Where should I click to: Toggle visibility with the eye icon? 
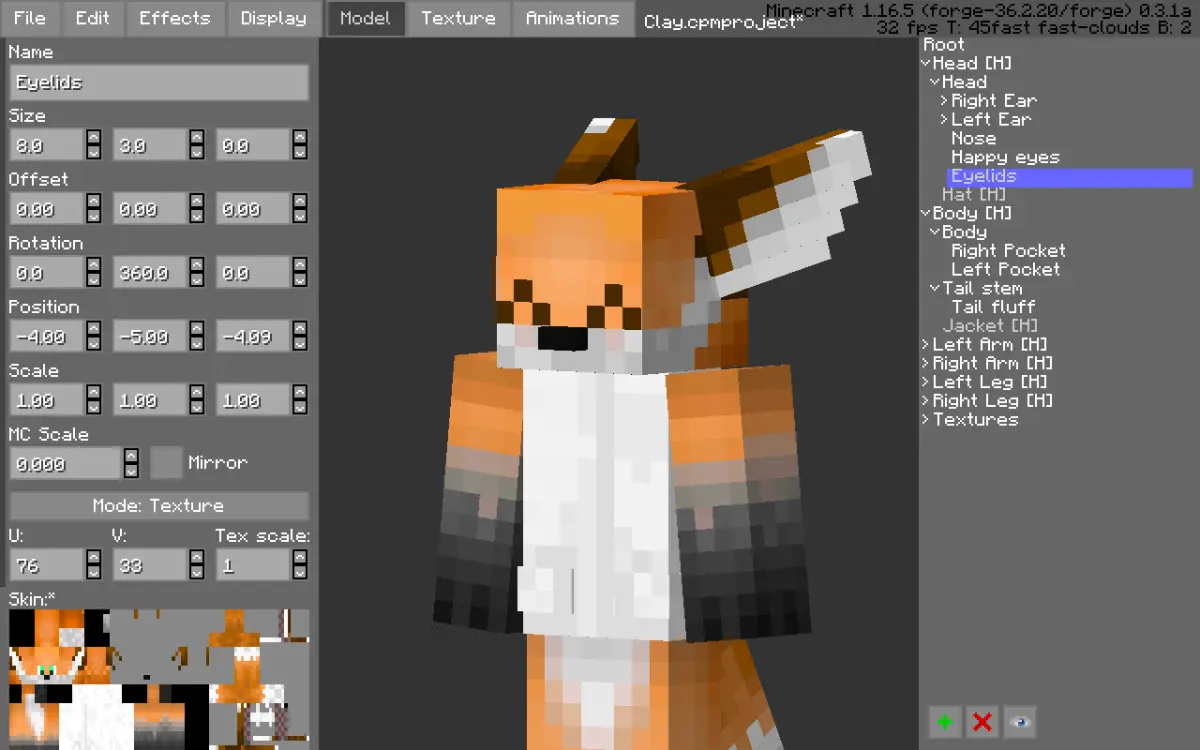tap(1020, 722)
